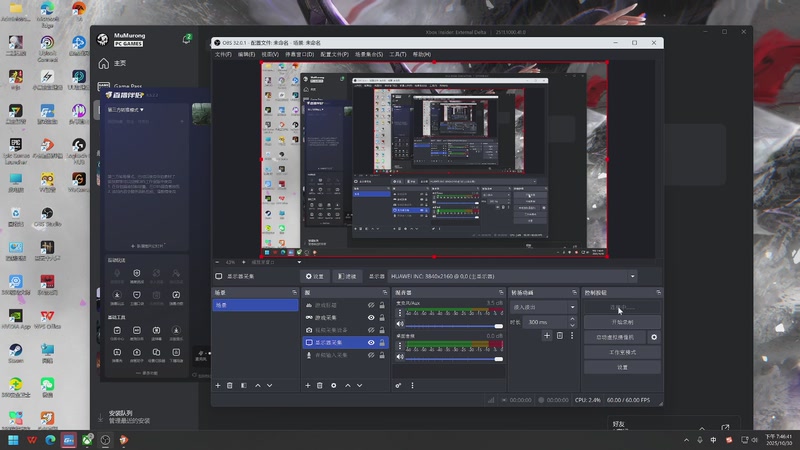Float the audio mixer dock with its header icon
The height and width of the screenshot is (450, 800).
[x=501, y=293]
